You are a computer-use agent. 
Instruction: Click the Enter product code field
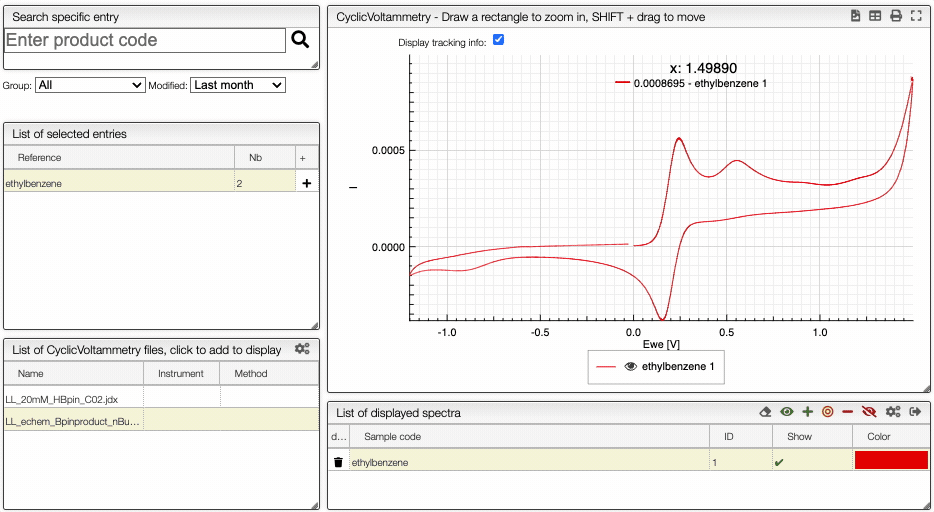pos(145,40)
